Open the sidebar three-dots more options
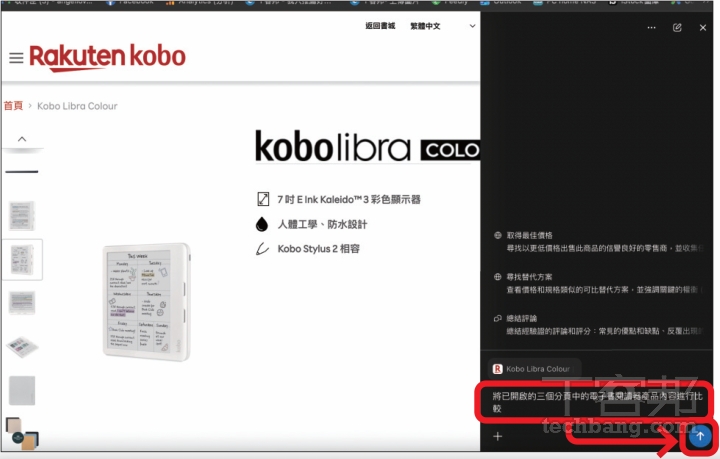The width and height of the screenshot is (720, 459). 652,28
